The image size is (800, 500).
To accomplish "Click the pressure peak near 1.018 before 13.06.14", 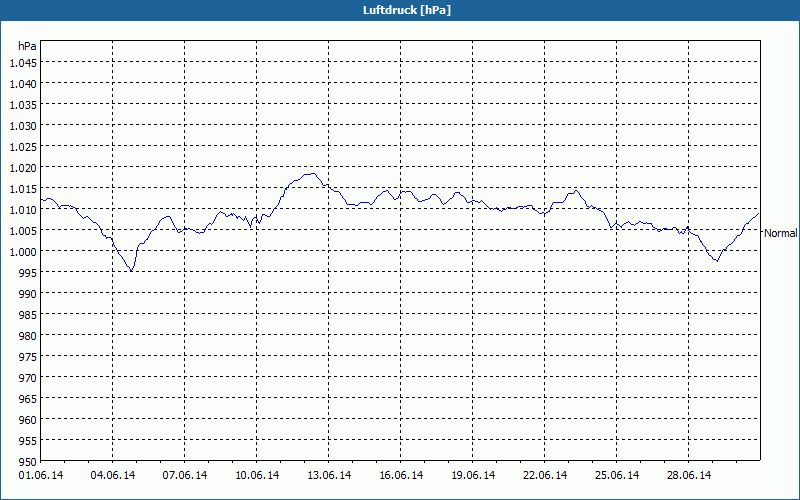I will [311, 174].
